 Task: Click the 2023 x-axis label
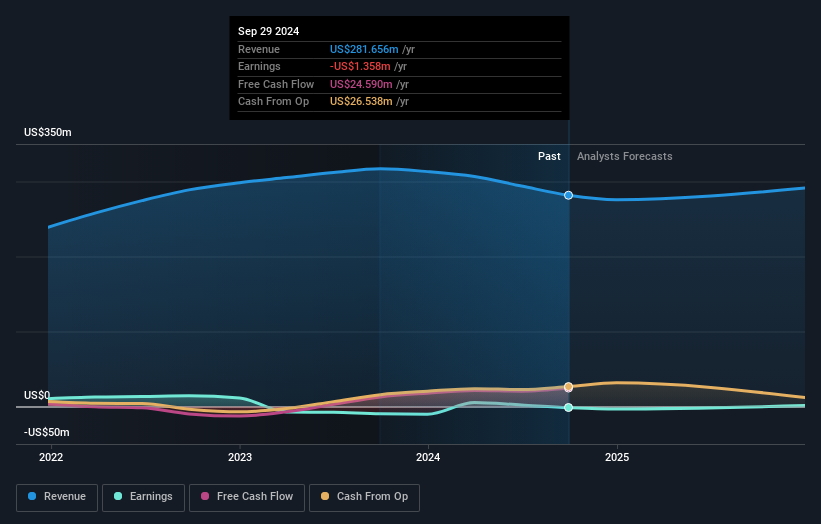pyautogui.click(x=240, y=458)
